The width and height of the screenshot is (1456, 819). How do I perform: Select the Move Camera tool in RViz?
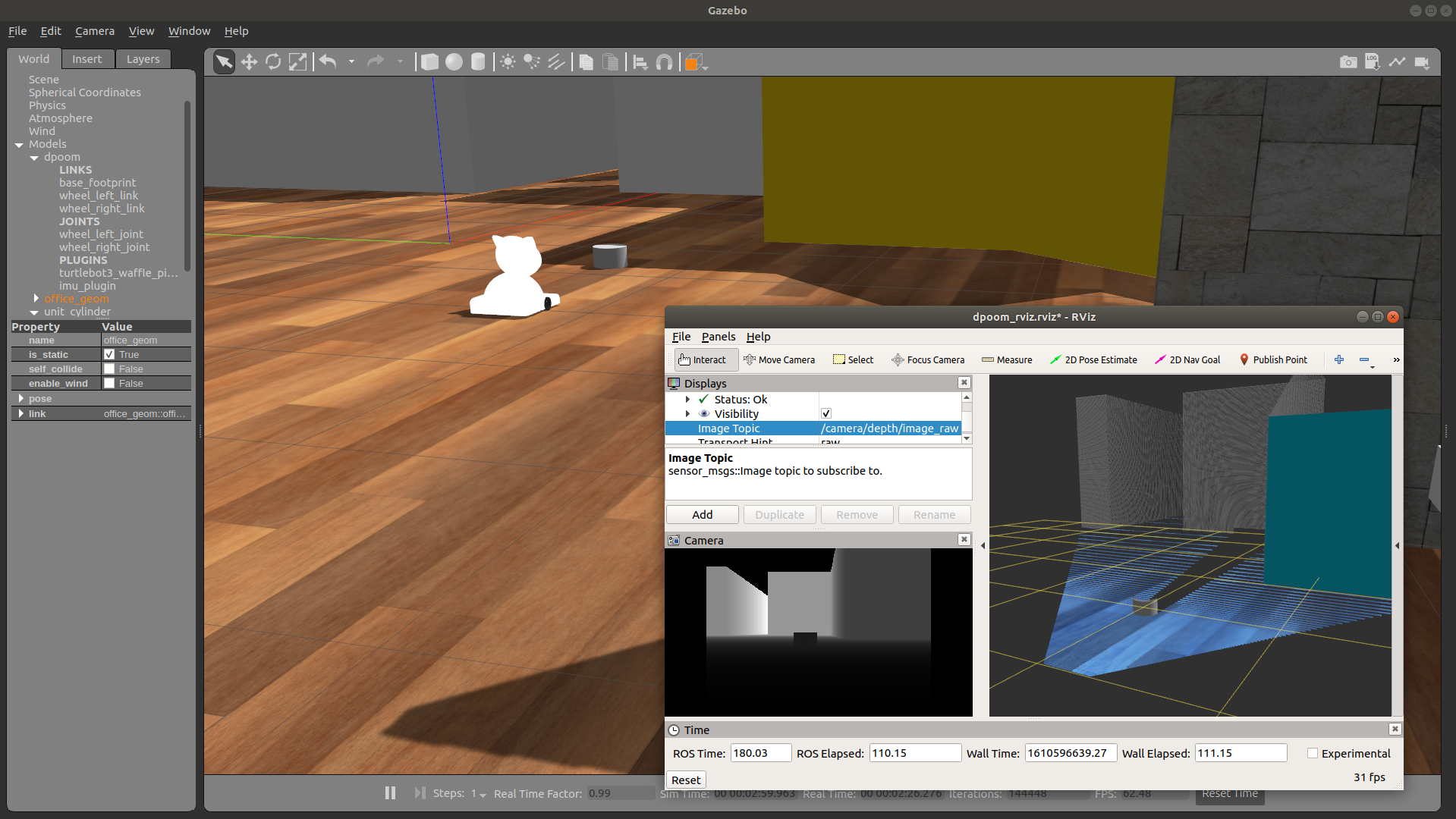pyautogui.click(x=779, y=360)
